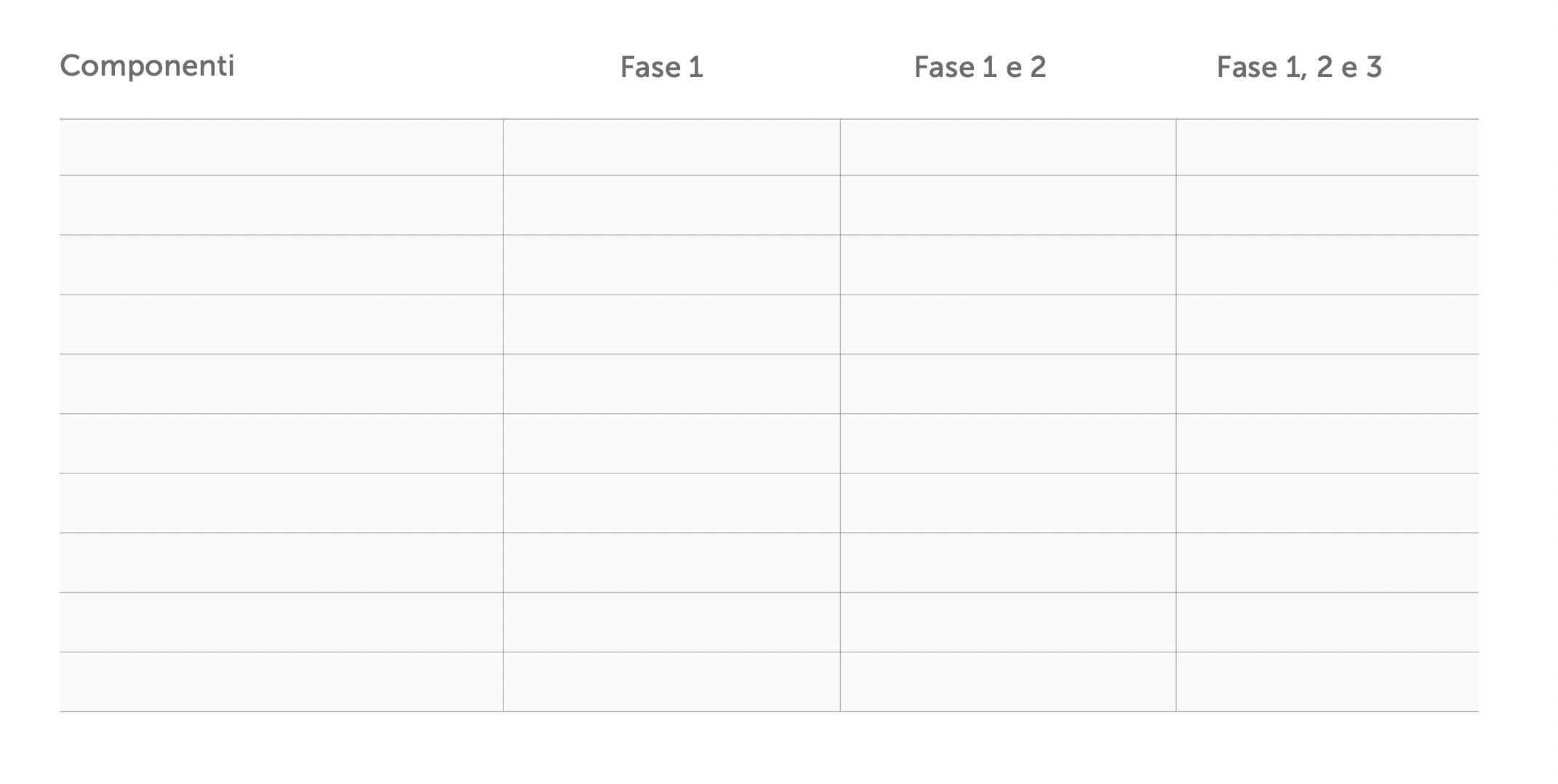Click the Componenti column header
Screen dimensions: 1558x784
point(147,66)
